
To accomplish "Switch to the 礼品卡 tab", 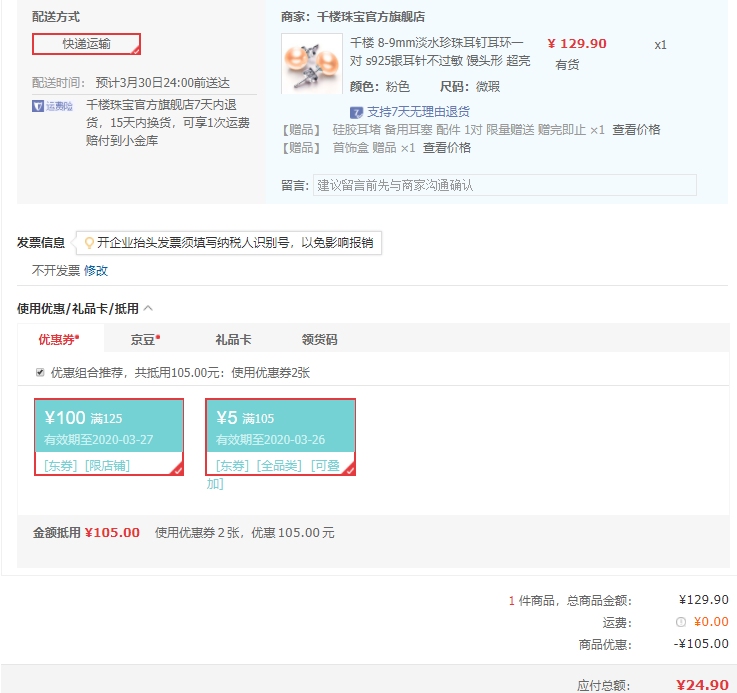I will coord(233,339).
